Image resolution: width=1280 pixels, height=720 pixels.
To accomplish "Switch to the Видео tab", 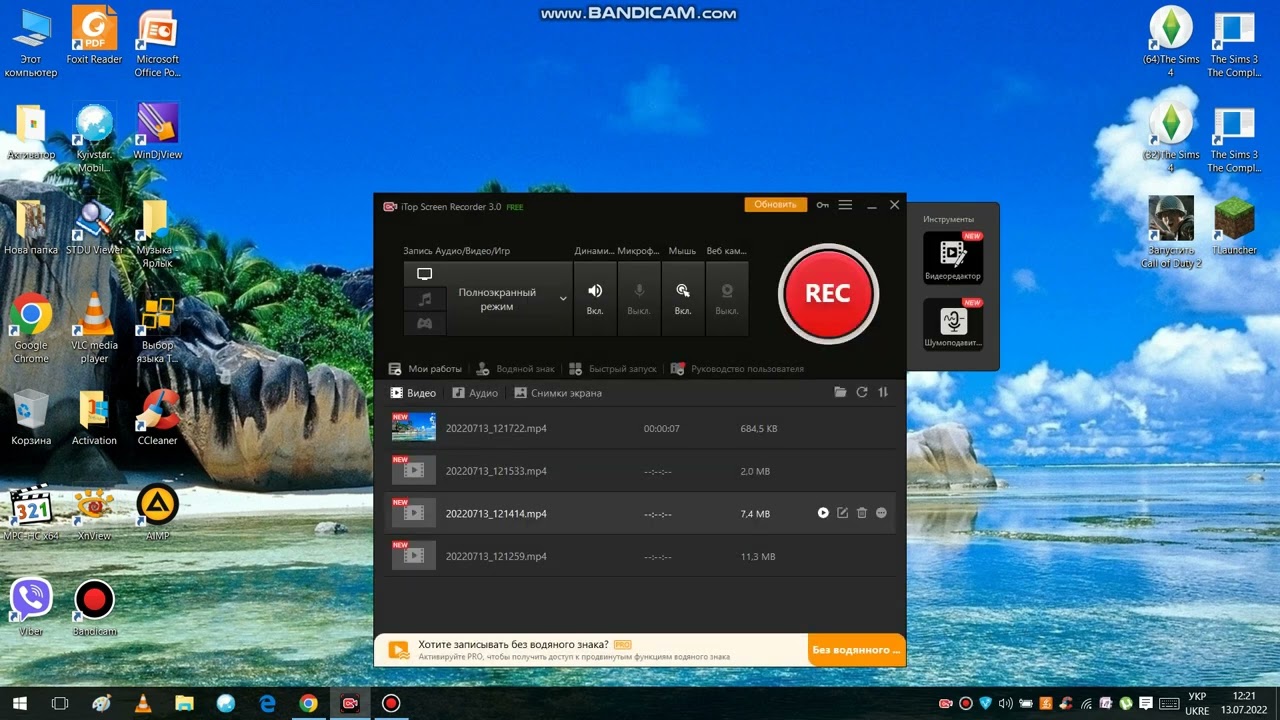I will coord(413,393).
